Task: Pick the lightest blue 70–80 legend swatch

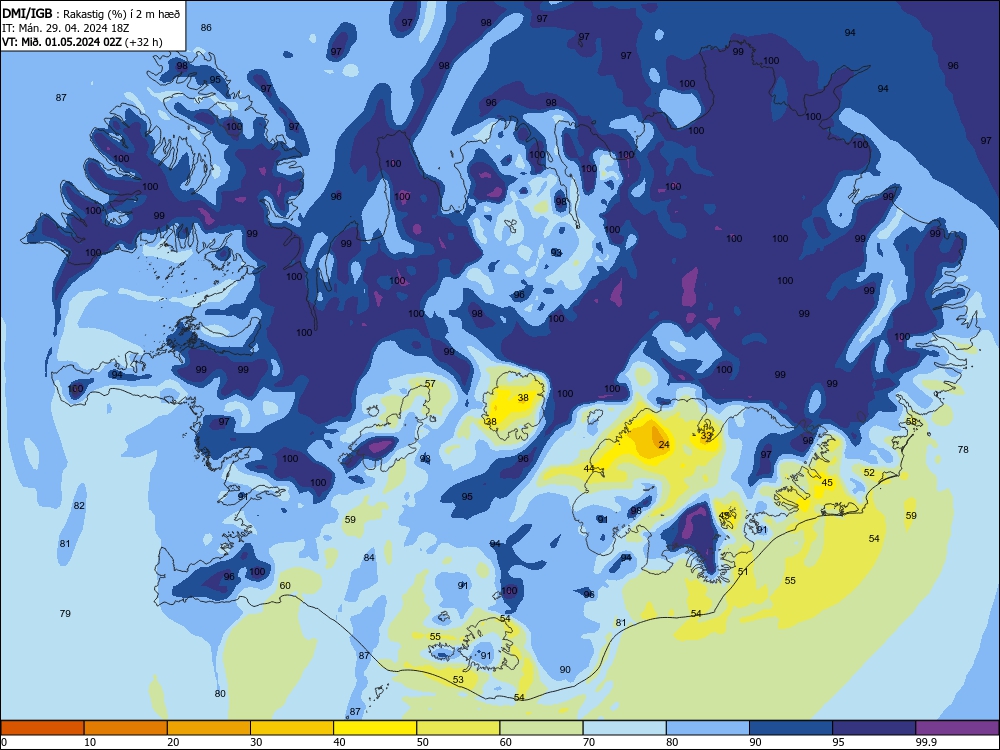Action: click(625, 728)
